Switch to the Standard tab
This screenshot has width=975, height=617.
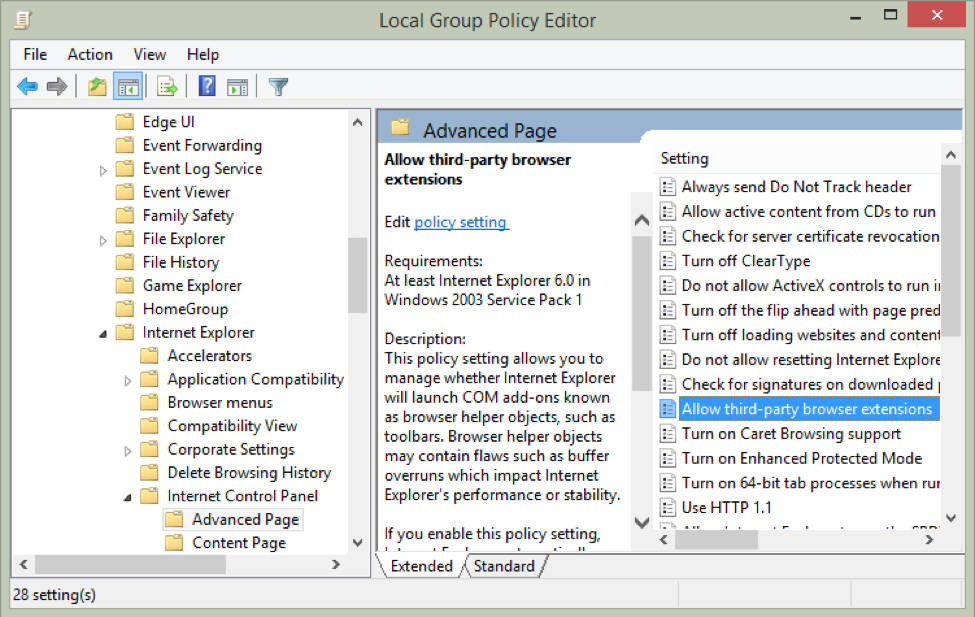(505, 566)
